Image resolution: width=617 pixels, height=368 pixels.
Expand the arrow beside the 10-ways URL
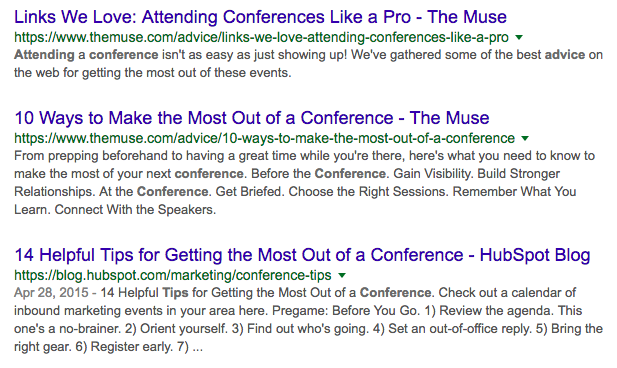[x=525, y=139]
